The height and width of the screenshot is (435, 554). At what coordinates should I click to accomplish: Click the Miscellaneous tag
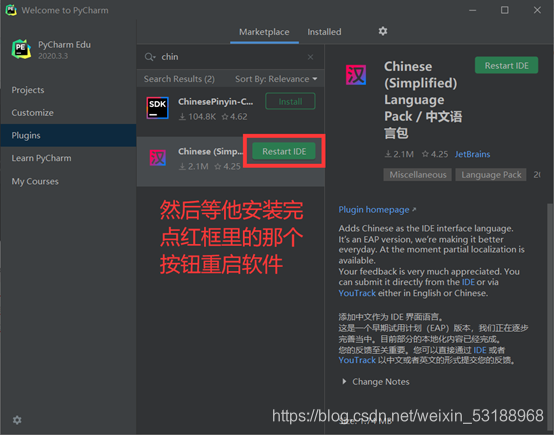click(x=418, y=175)
